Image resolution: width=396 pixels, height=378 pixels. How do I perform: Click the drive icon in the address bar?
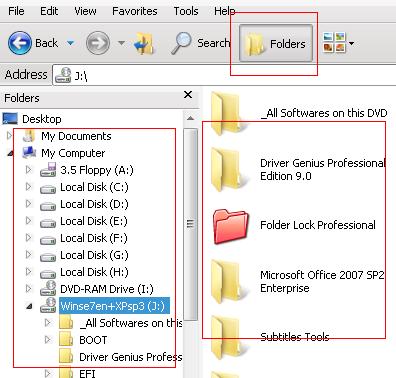63,75
